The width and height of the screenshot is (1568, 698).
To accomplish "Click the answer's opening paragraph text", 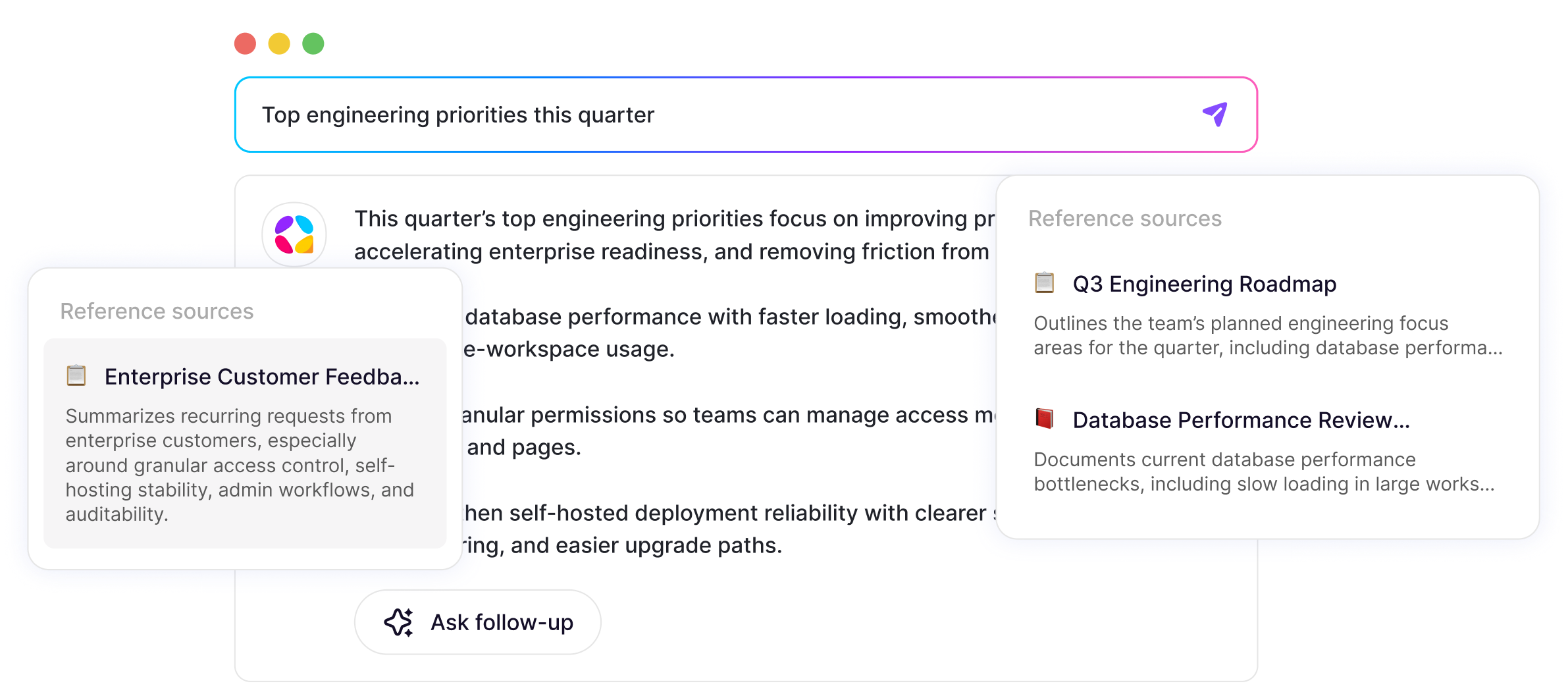I will point(675,235).
